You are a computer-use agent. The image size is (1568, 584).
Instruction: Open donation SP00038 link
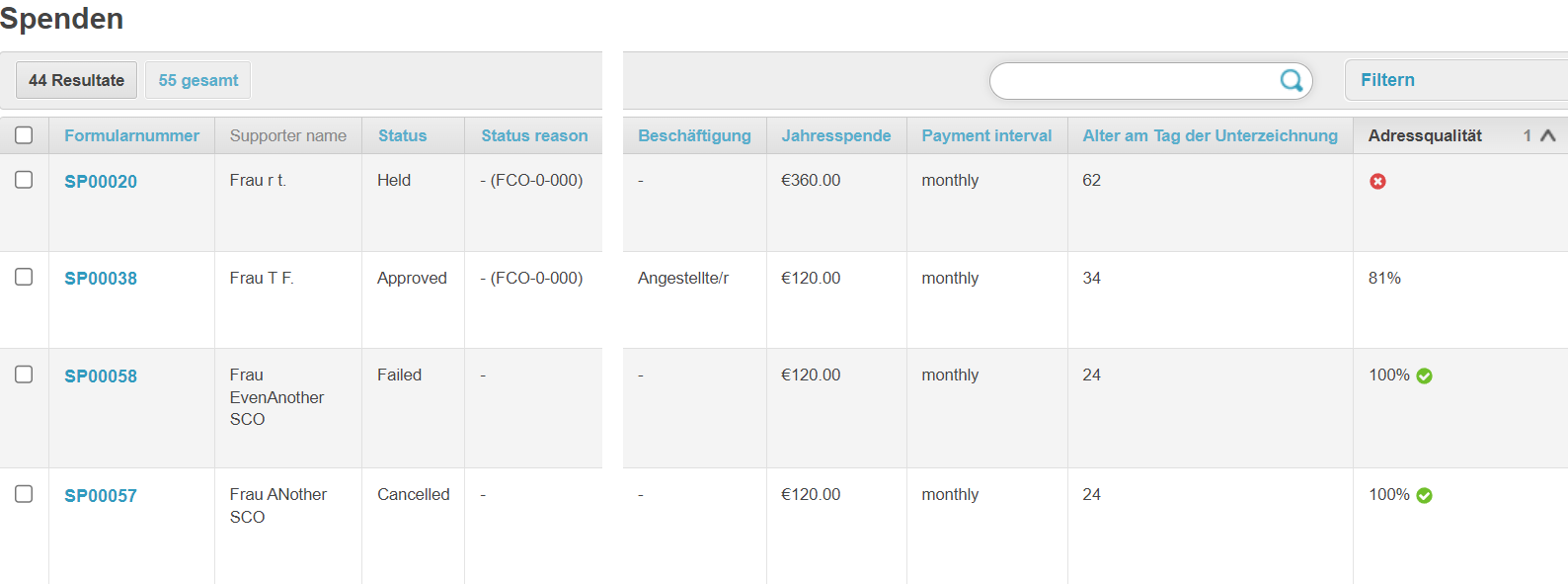click(x=101, y=279)
